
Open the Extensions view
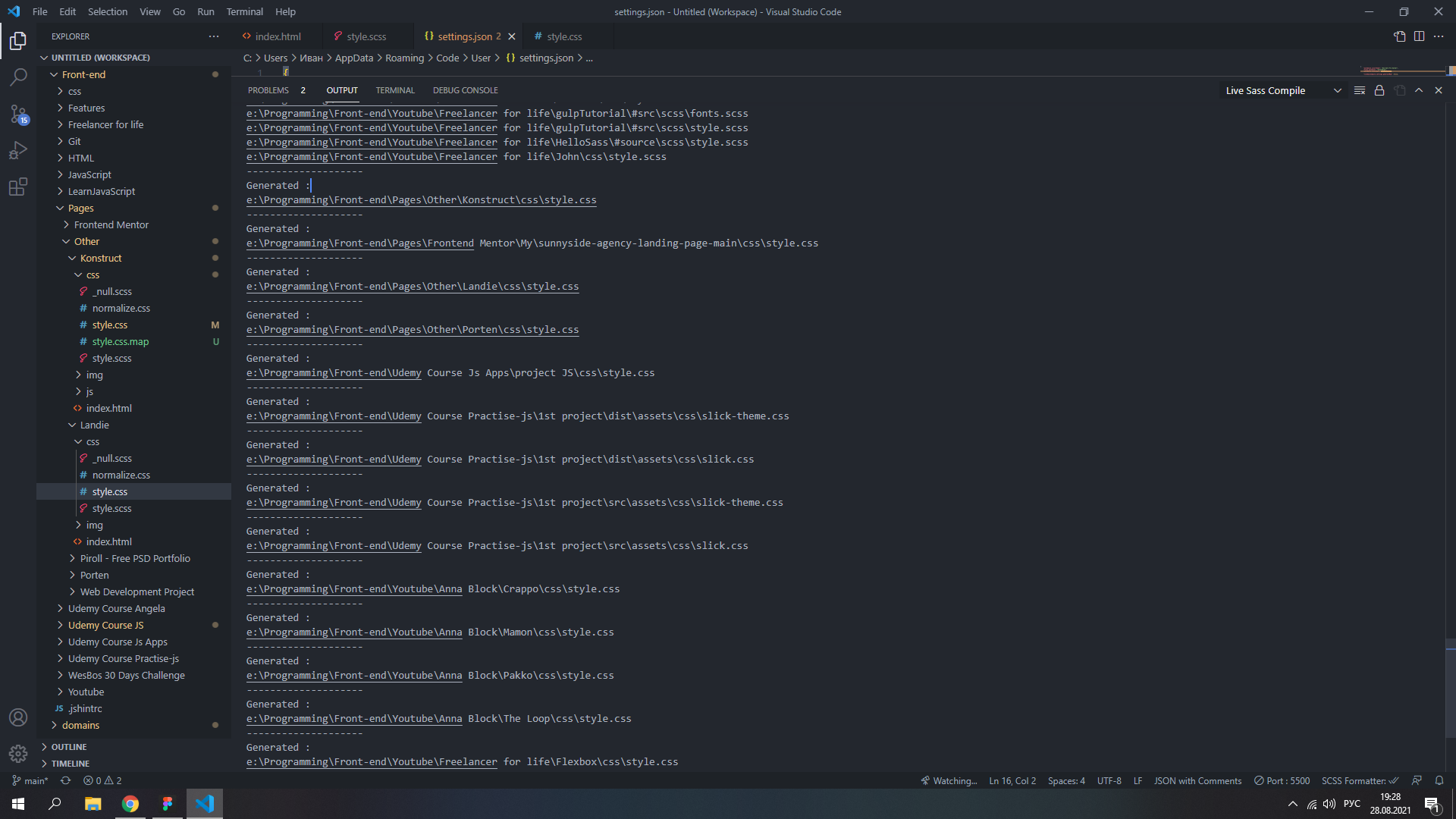pos(18,187)
